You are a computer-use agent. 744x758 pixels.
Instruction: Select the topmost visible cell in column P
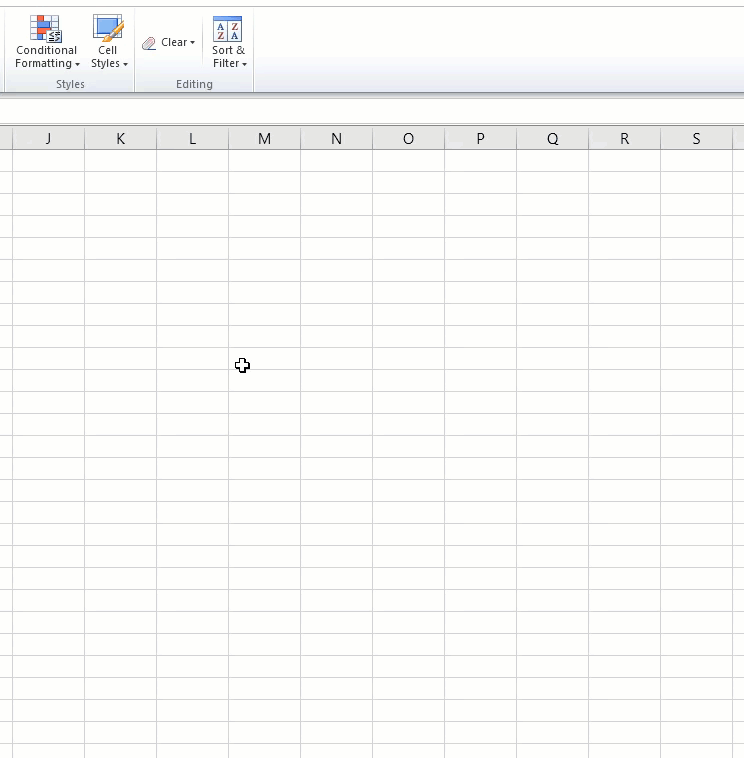(480, 160)
